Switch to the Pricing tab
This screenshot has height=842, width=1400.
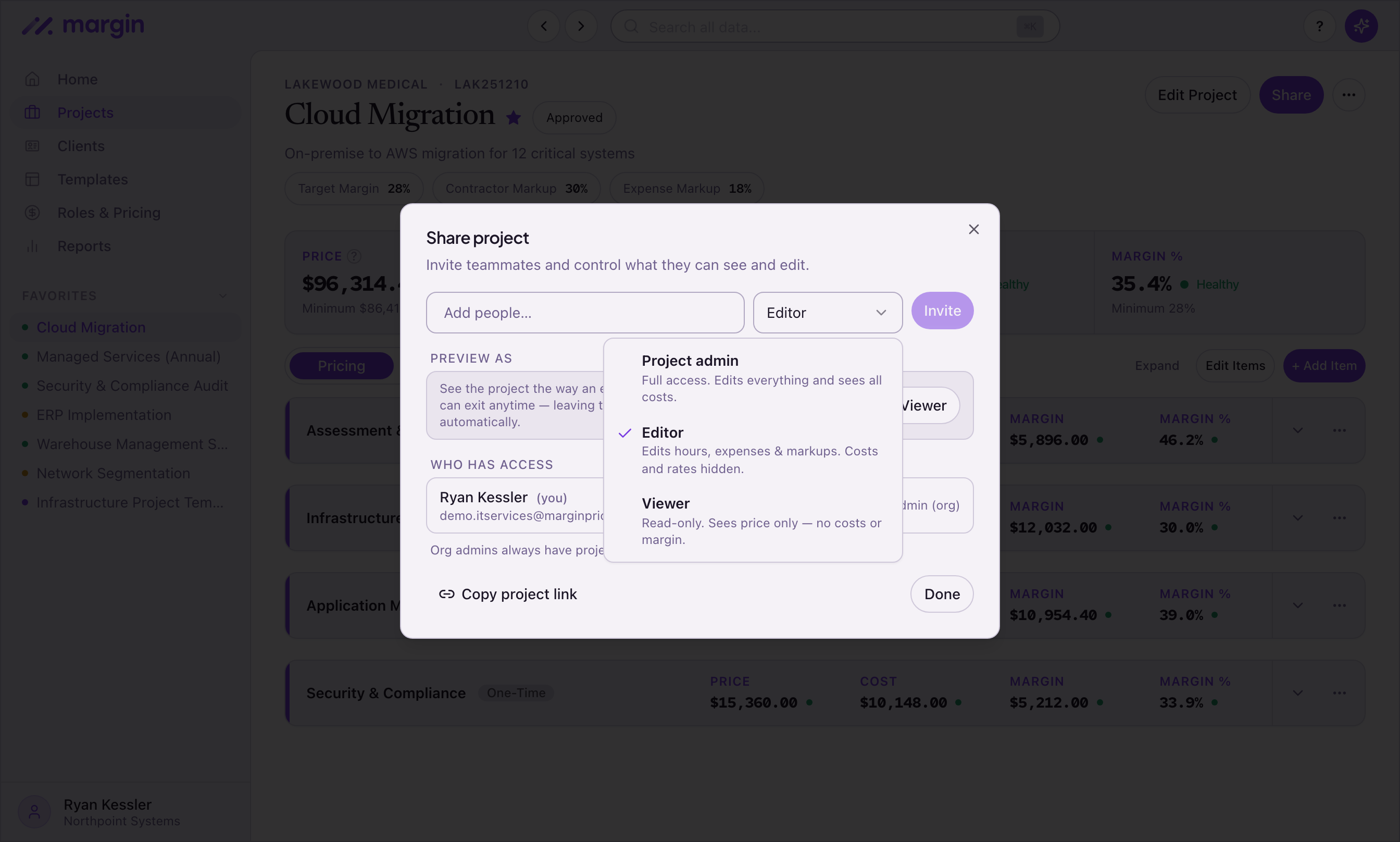point(341,366)
